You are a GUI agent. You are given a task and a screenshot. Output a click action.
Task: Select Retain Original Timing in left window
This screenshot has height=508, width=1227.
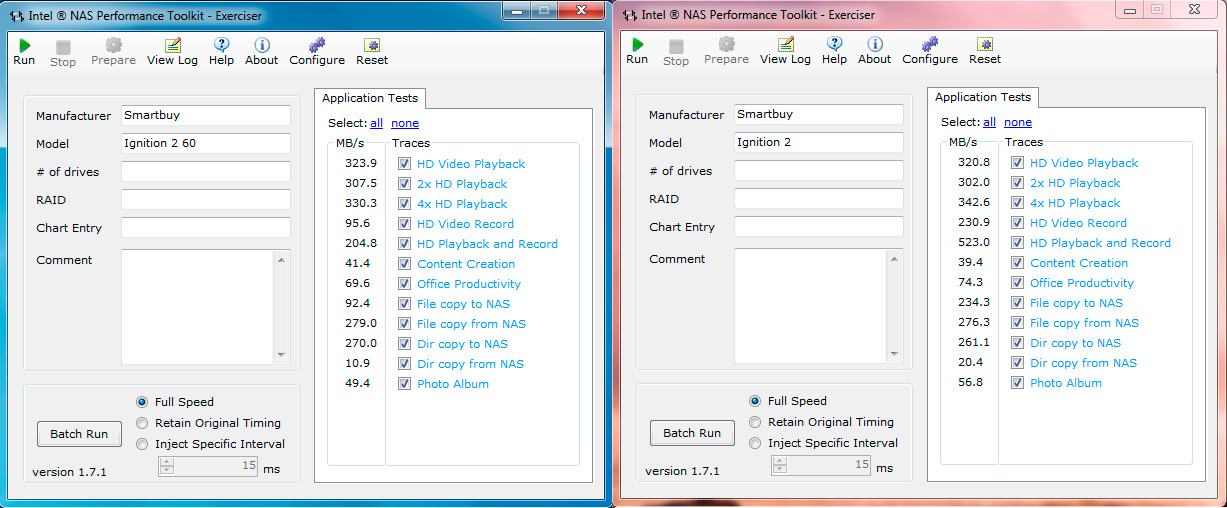point(142,423)
